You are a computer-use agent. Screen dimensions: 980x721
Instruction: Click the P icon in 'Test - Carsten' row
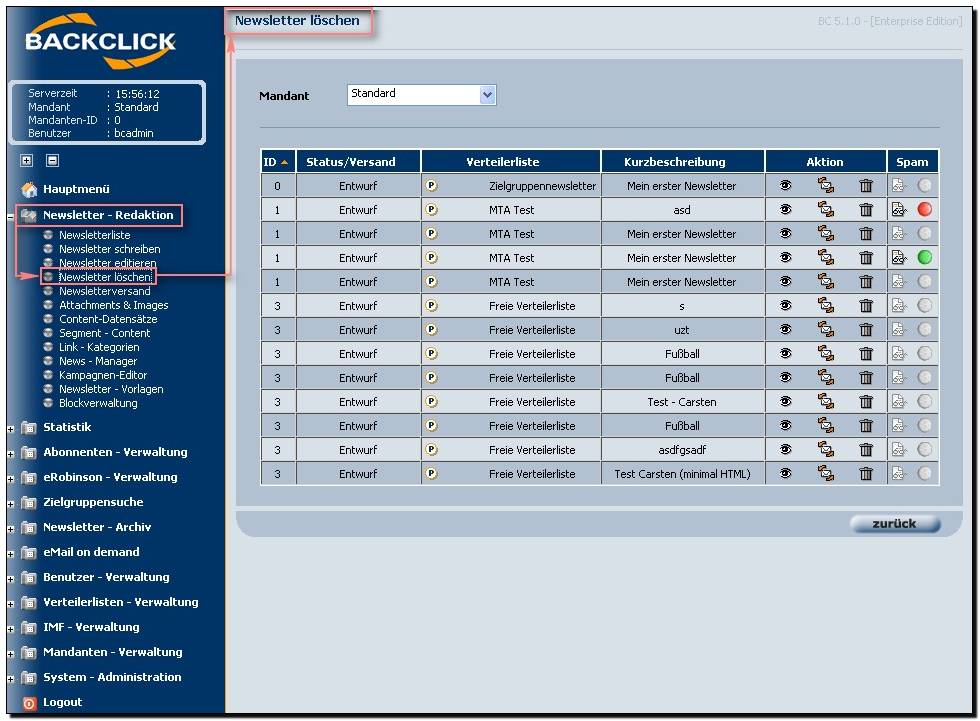(431, 401)
